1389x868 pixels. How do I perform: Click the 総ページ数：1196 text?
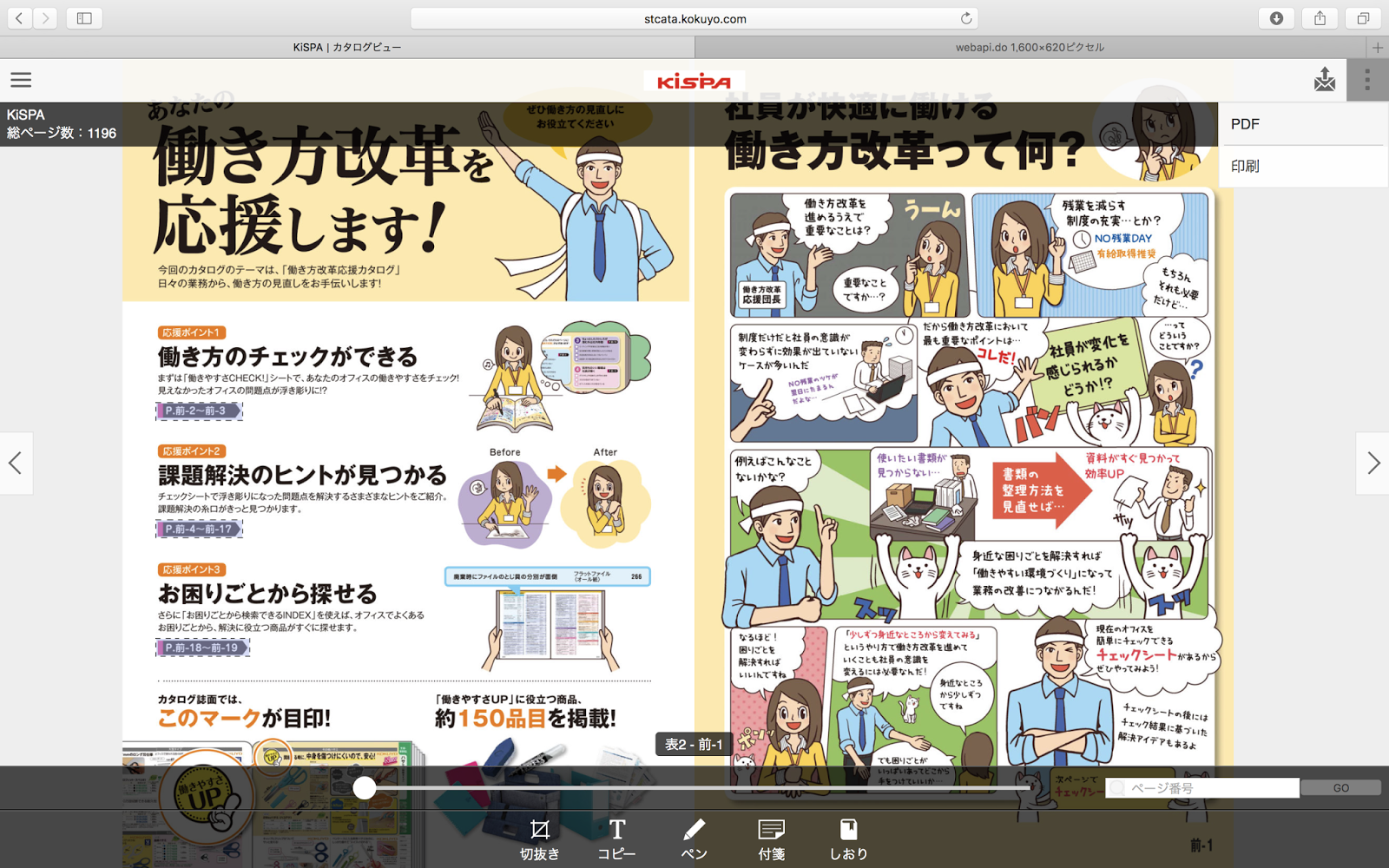pos(62,133)
